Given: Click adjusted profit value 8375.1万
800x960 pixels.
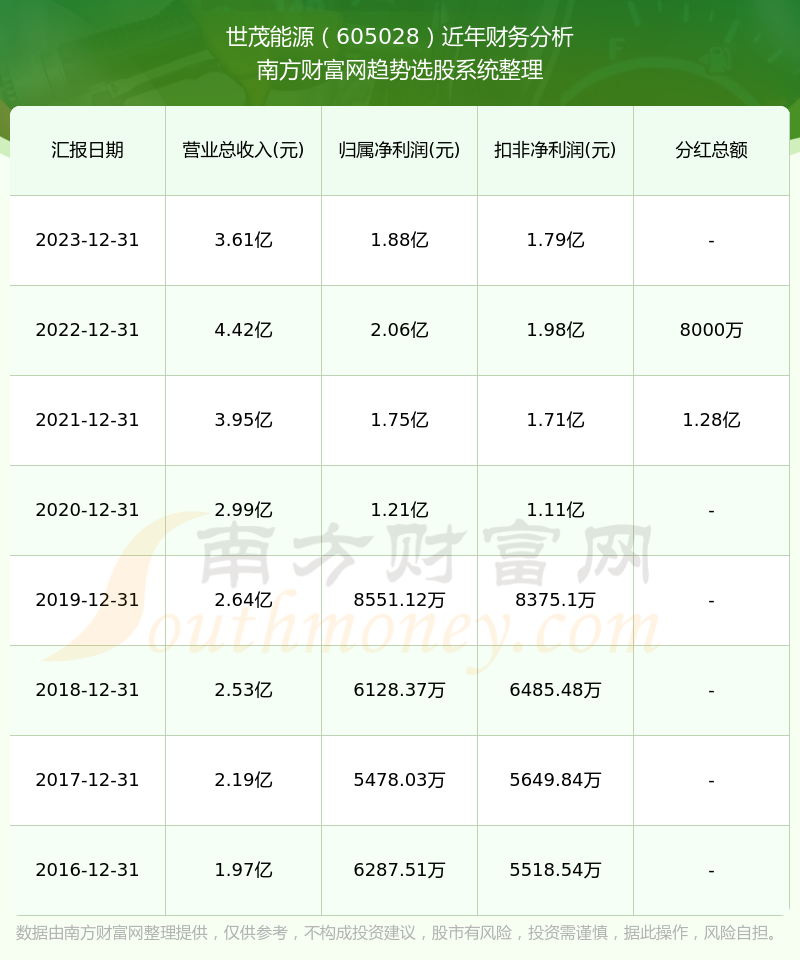Looking at the screenshot, I should pos(555,600).
